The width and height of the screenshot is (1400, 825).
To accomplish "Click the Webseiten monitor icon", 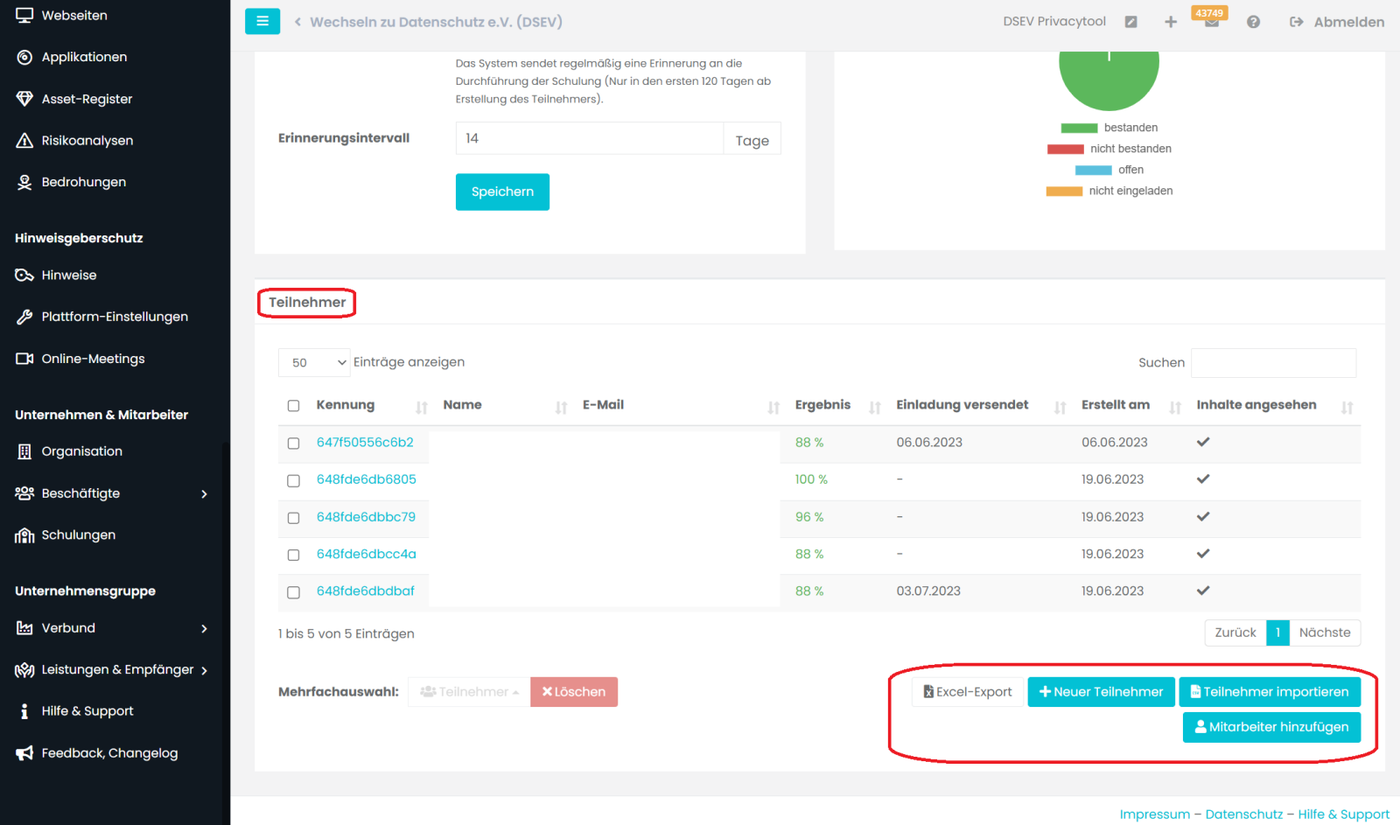I will tap(25, 16).
